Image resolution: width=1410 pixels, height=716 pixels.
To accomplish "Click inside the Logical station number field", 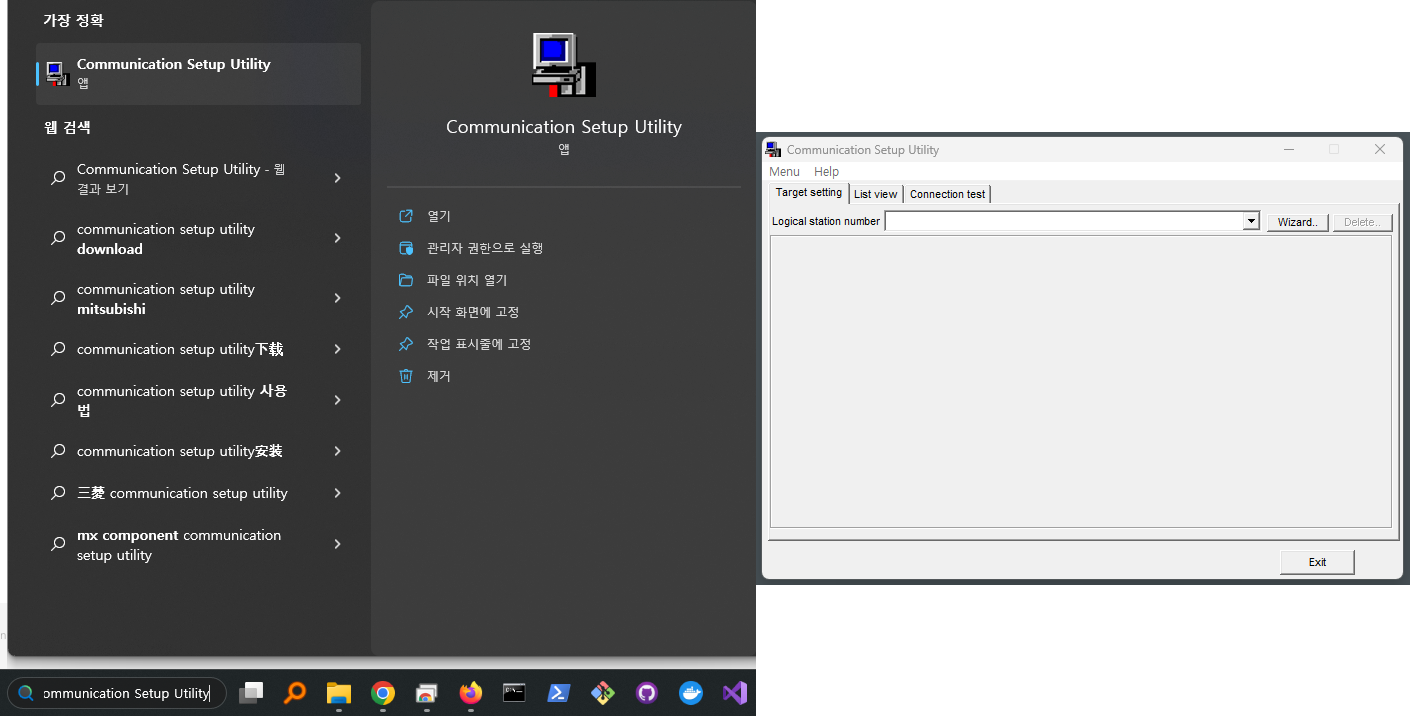I will tap(1060, 221).
